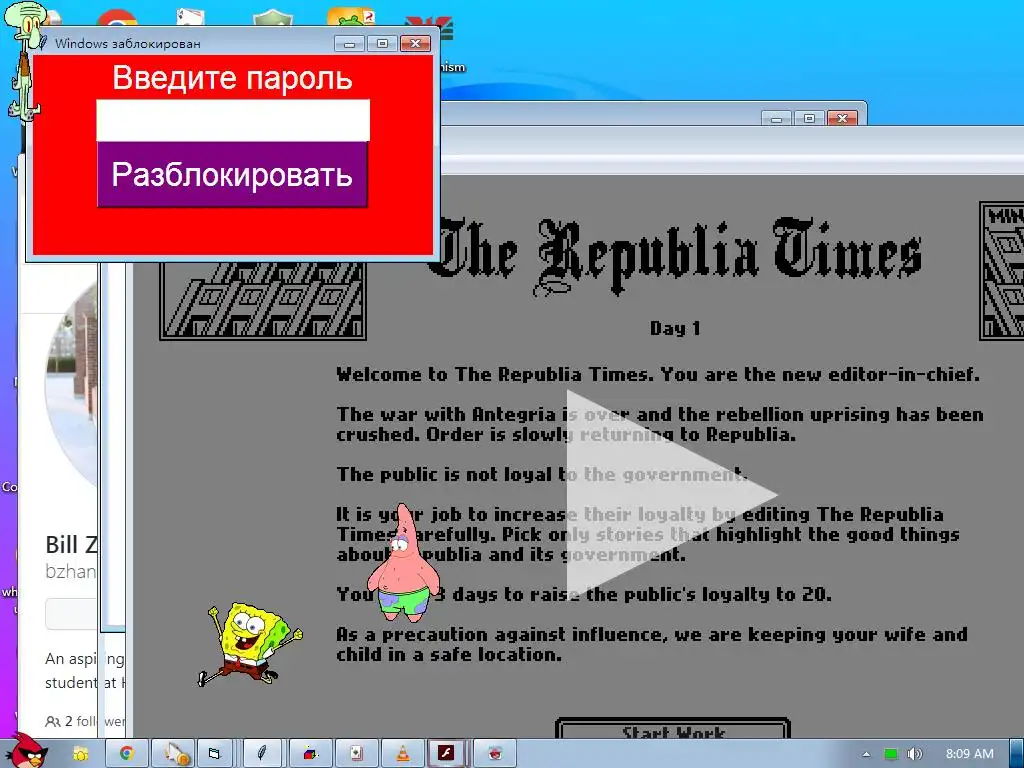Open the green shield desktop icon
The image size is (1024, 768).
[273, 18]
